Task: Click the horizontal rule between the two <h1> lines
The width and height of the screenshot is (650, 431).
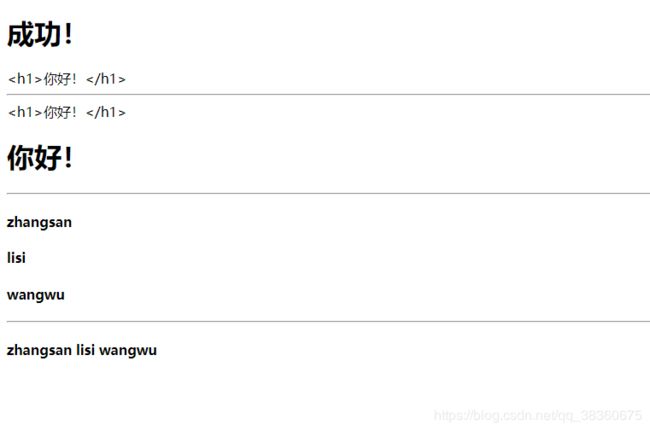Action: click(328, 94)
